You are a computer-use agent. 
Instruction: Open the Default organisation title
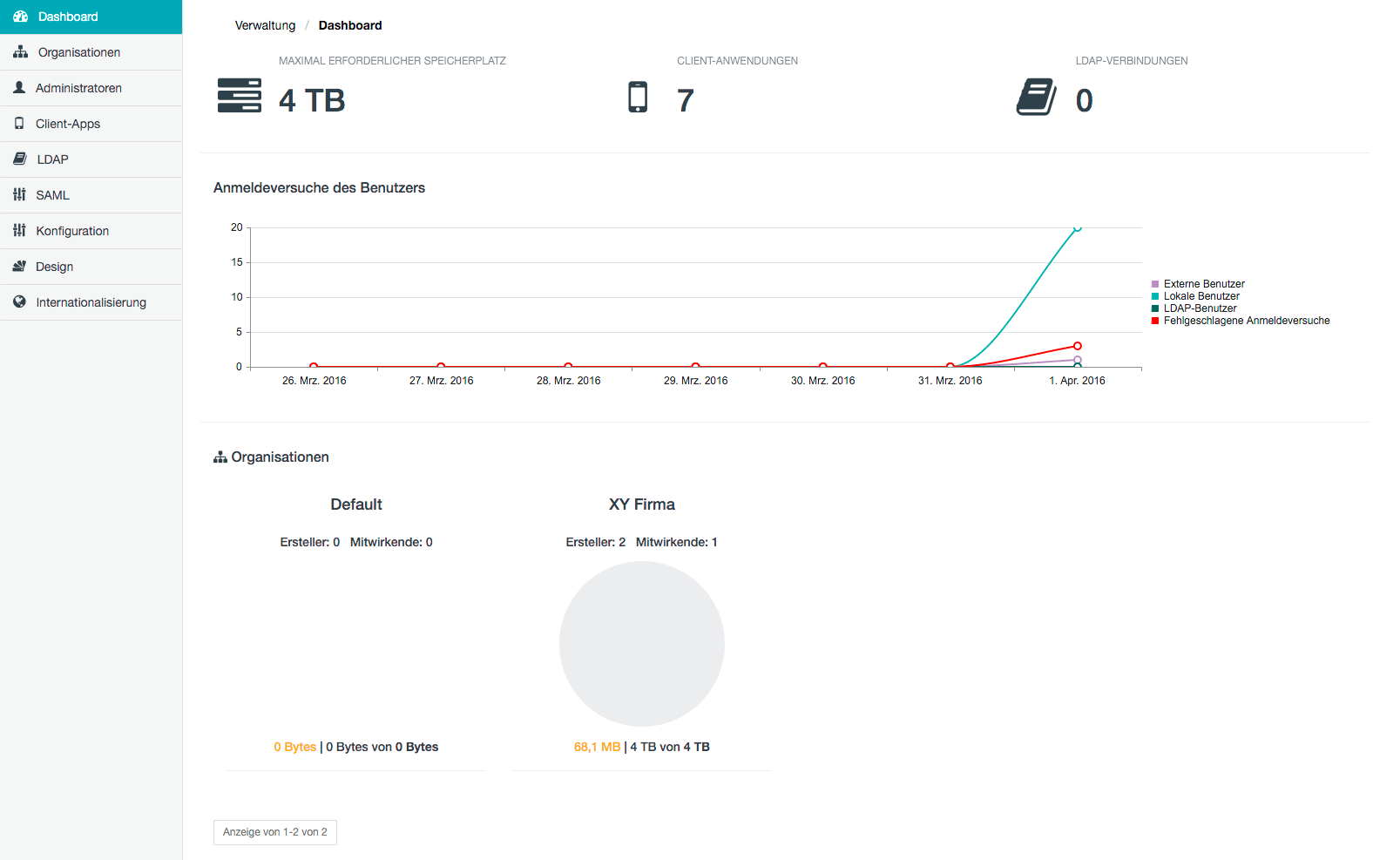[356, 504]
